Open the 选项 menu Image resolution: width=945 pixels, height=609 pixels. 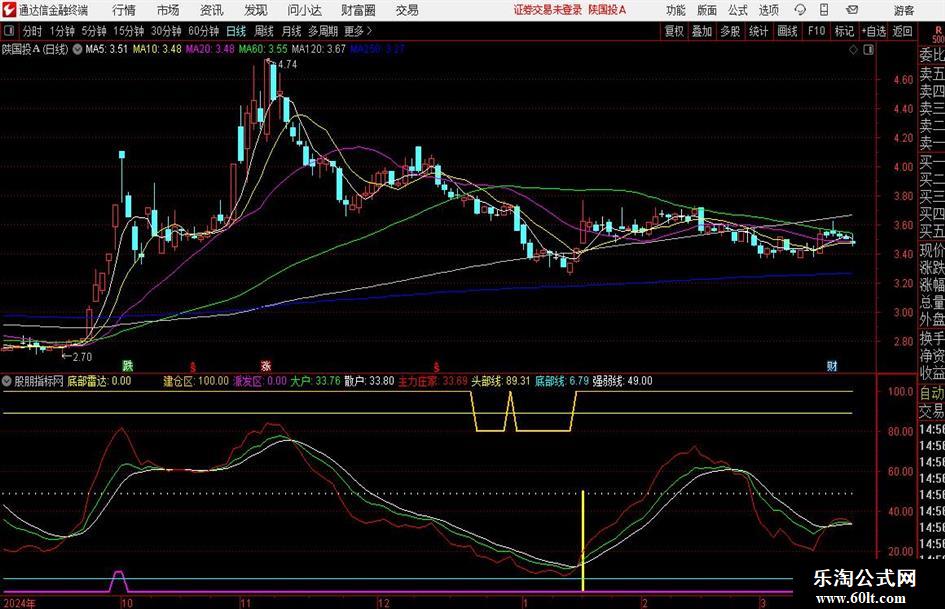(x=768, y=10)
